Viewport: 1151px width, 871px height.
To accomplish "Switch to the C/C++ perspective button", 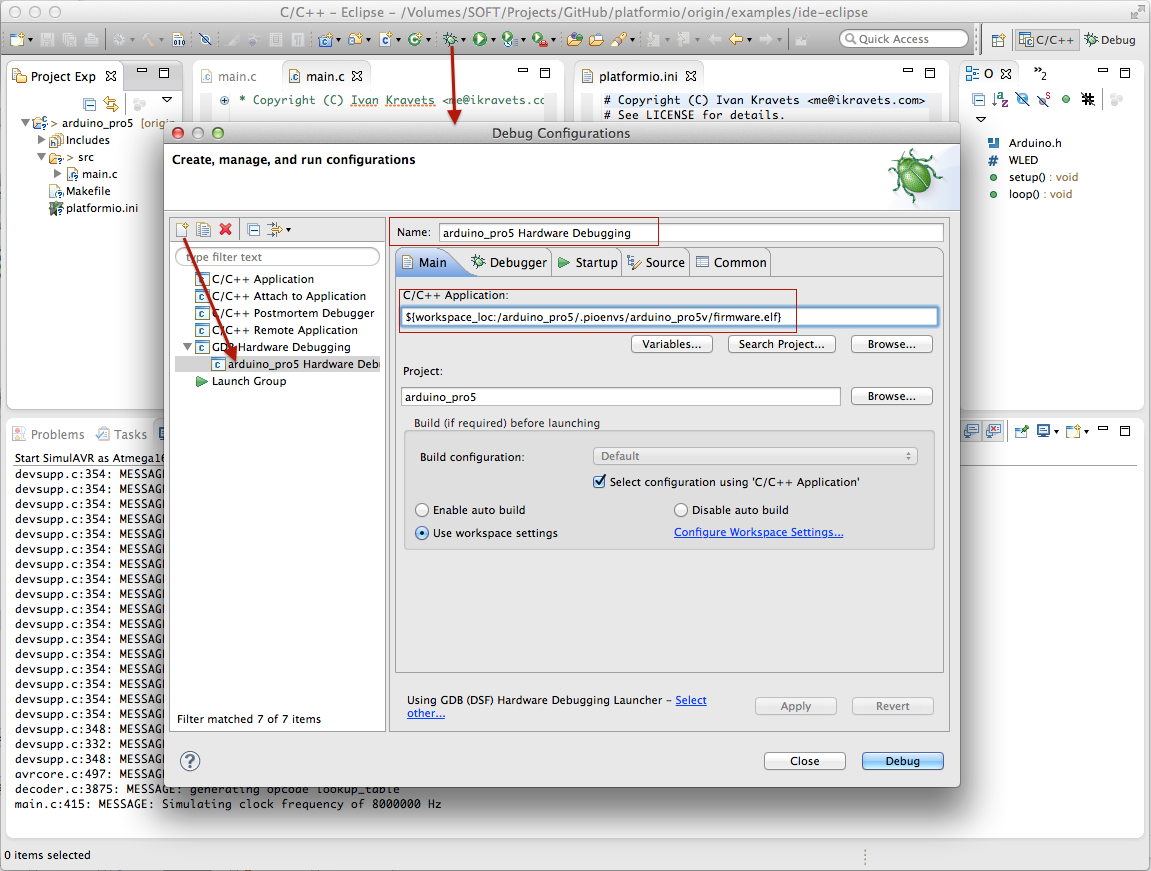I will 1047,40.
